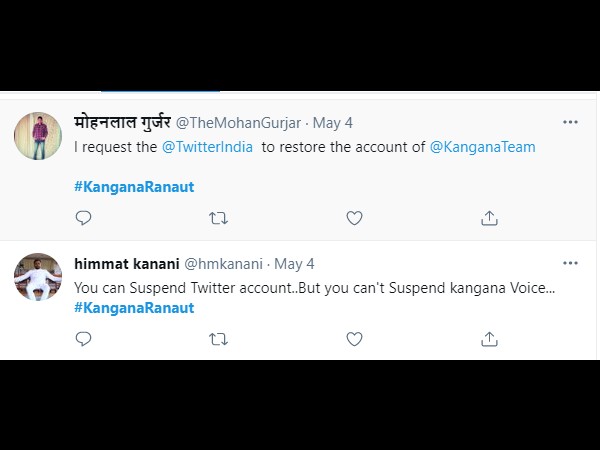The height and width of the screenshot is (450, 600).
Task: Open more options on himmat kanani's tweet
Action: point(570,264)
